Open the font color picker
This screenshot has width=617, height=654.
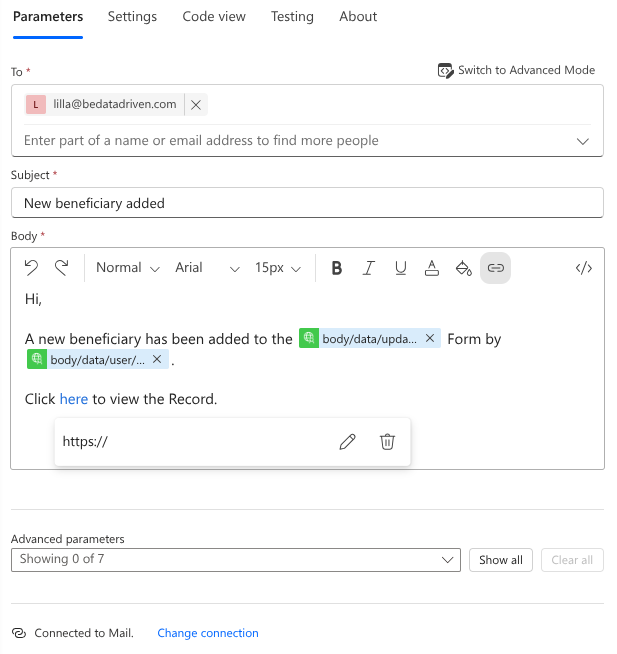432,268
